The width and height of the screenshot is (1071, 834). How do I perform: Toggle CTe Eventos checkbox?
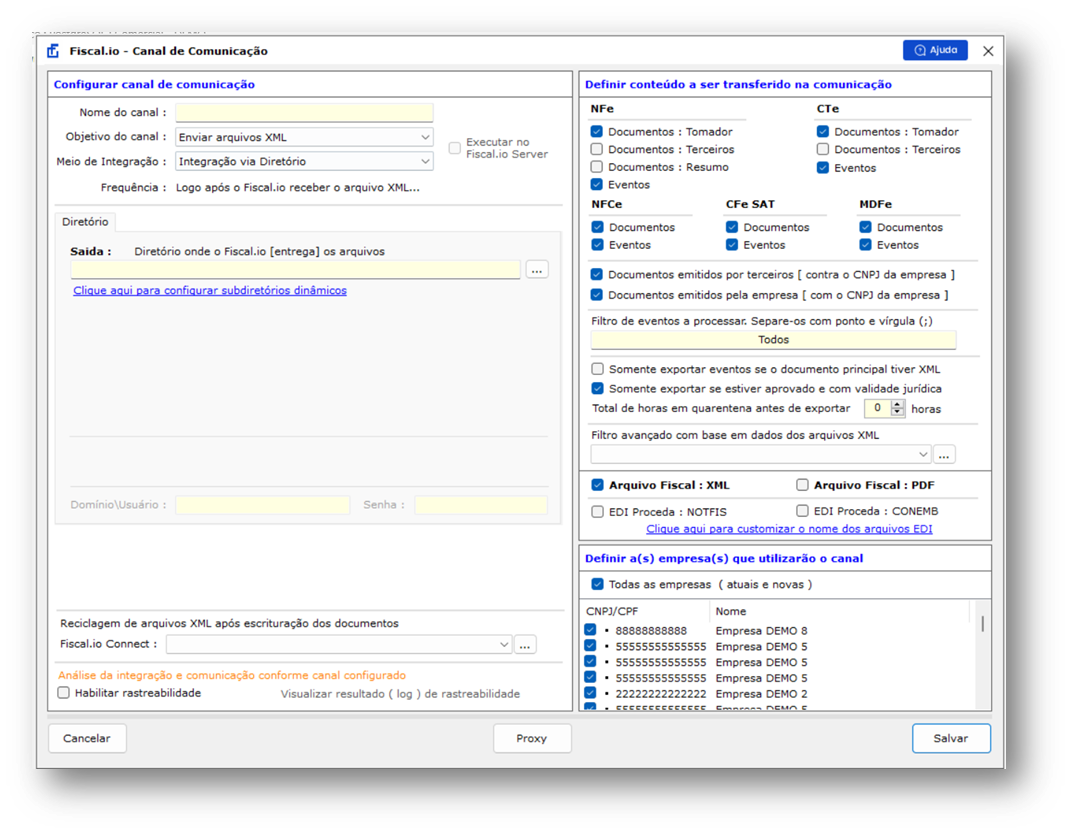click(x=823, y=167)
